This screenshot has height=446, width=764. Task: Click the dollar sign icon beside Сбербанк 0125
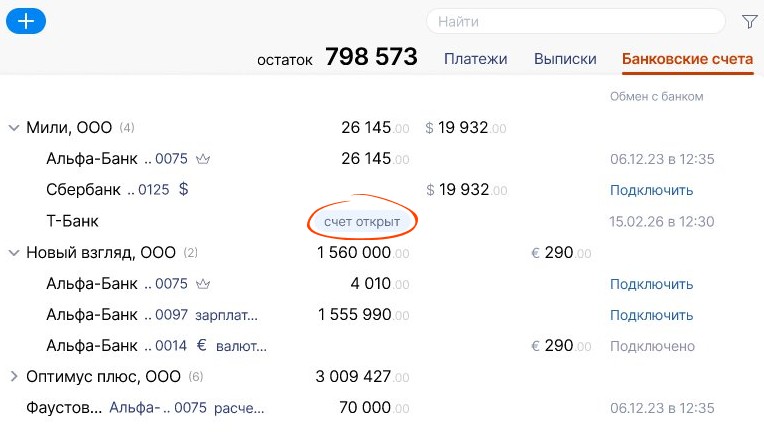click(x=183, y=189)
